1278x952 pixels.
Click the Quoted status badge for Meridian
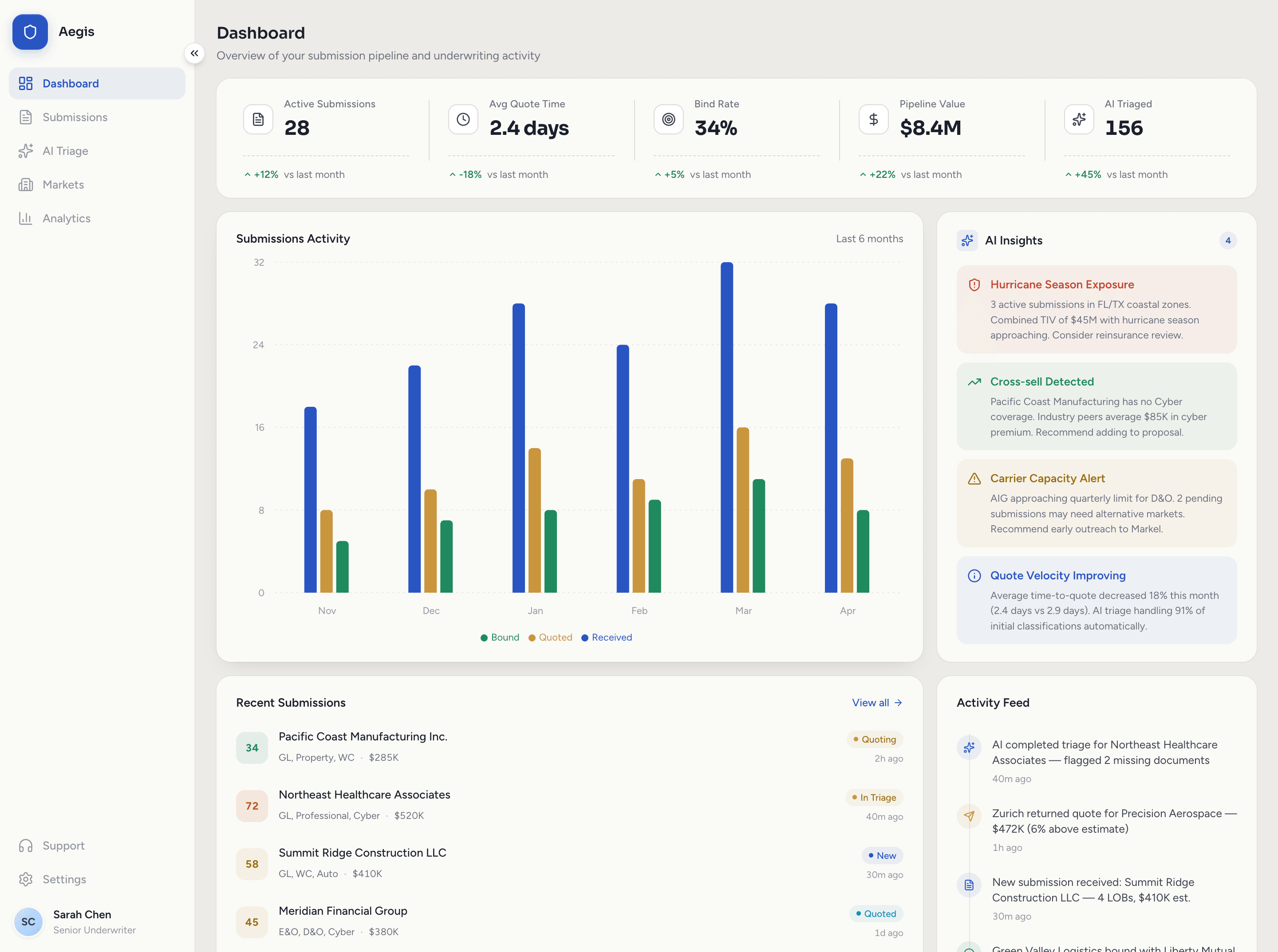click(x=876, y=913)
